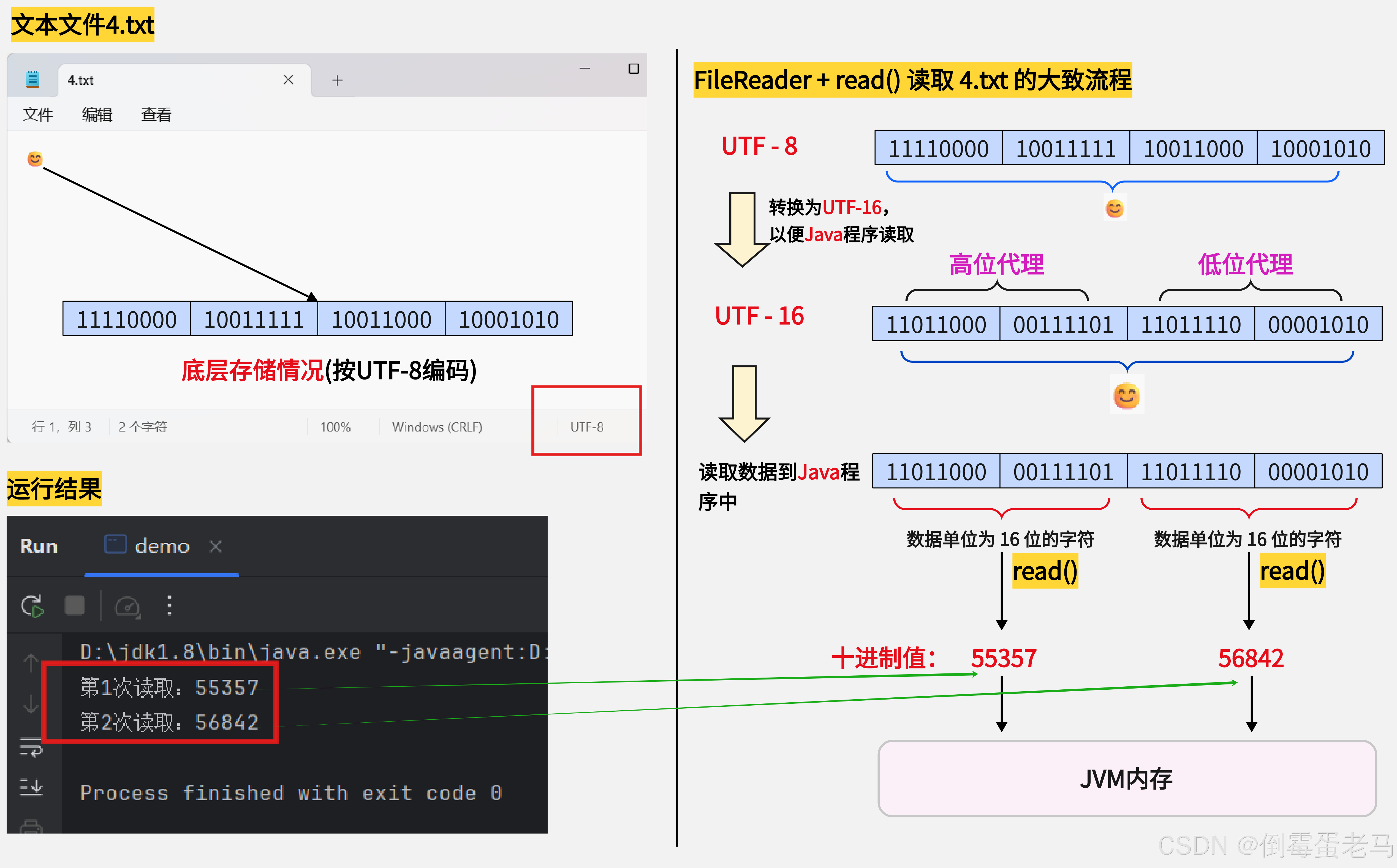Add a new Notepad tab with plus

pyautogui.click(x=337, y=80)
